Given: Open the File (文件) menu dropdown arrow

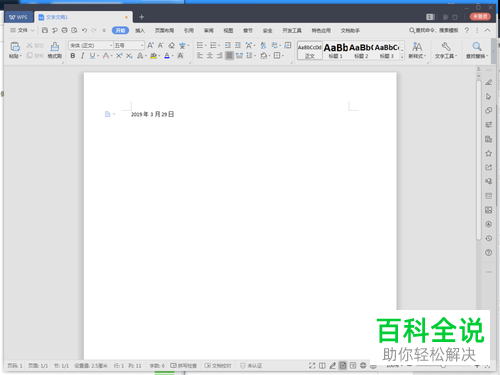Looking at the screenshot, I should (x=32, y=30).
